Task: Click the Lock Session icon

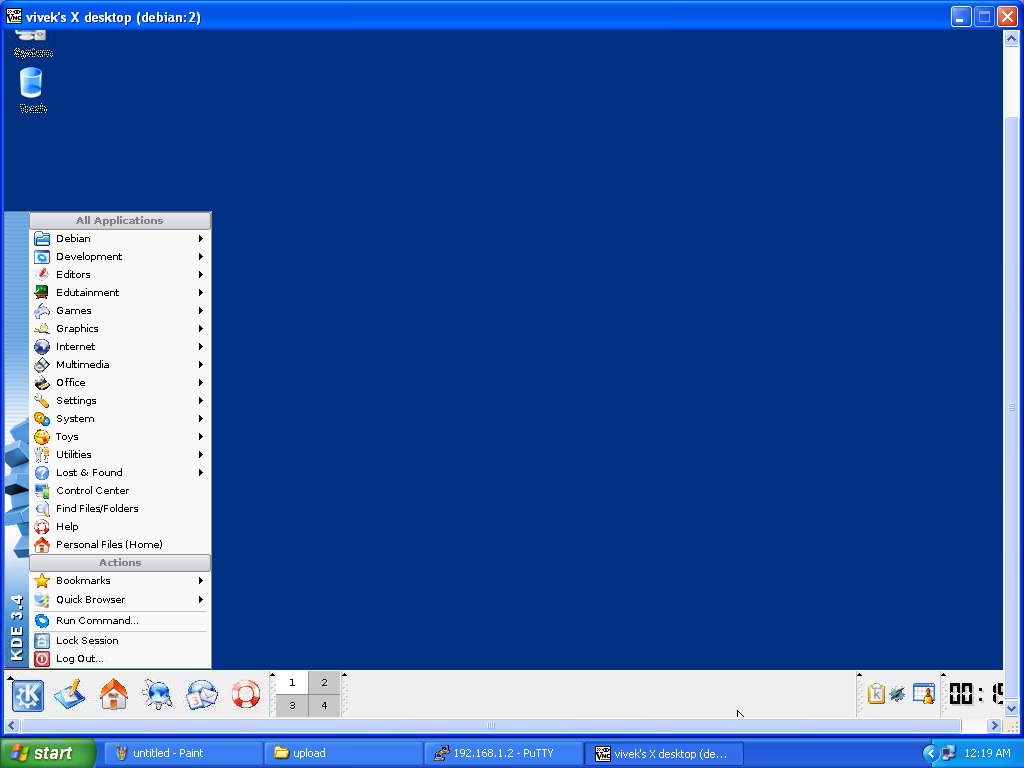Action: click(x=42, y=641)
